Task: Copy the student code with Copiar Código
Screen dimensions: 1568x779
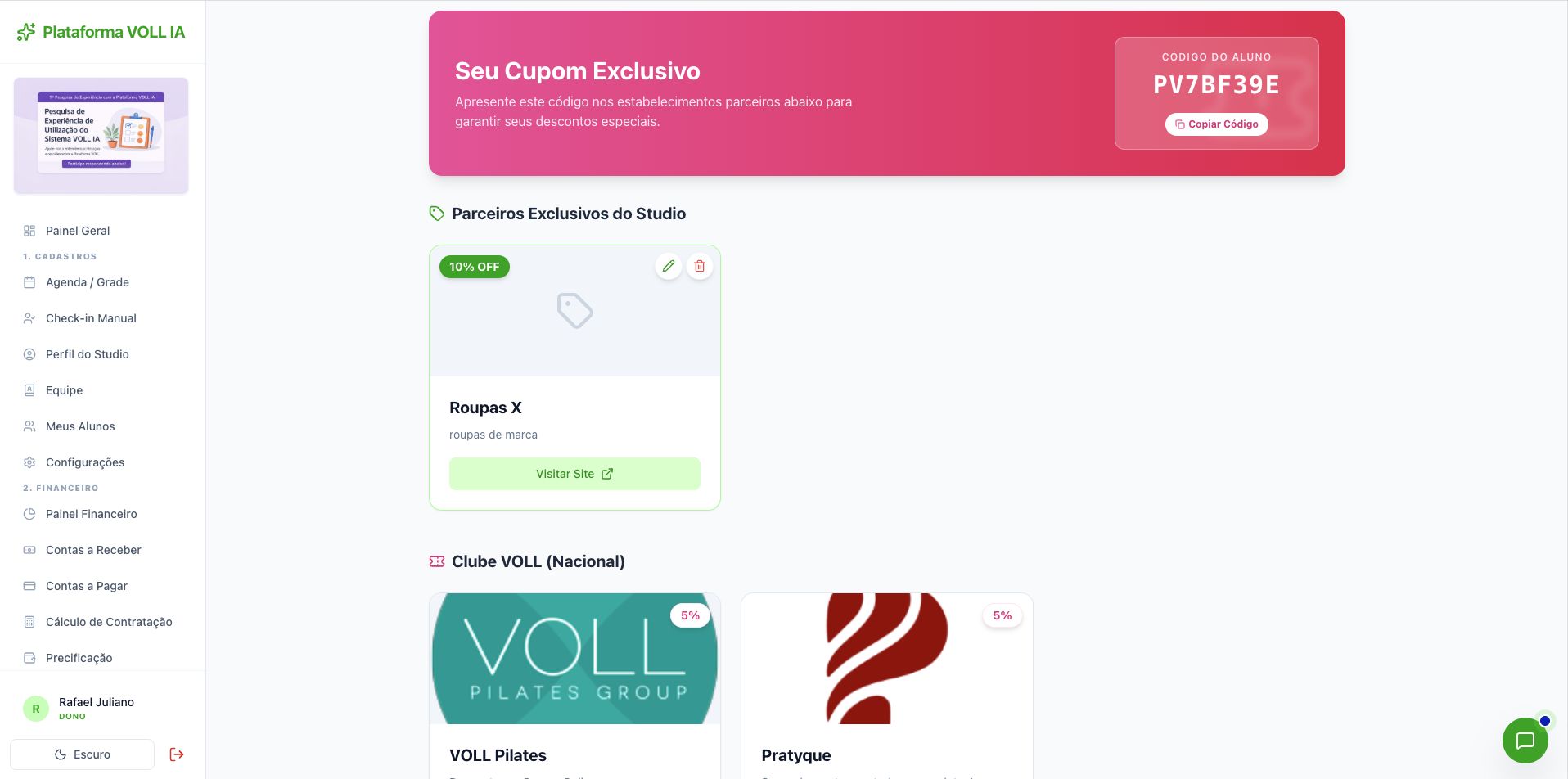Action: point(1216,124)
